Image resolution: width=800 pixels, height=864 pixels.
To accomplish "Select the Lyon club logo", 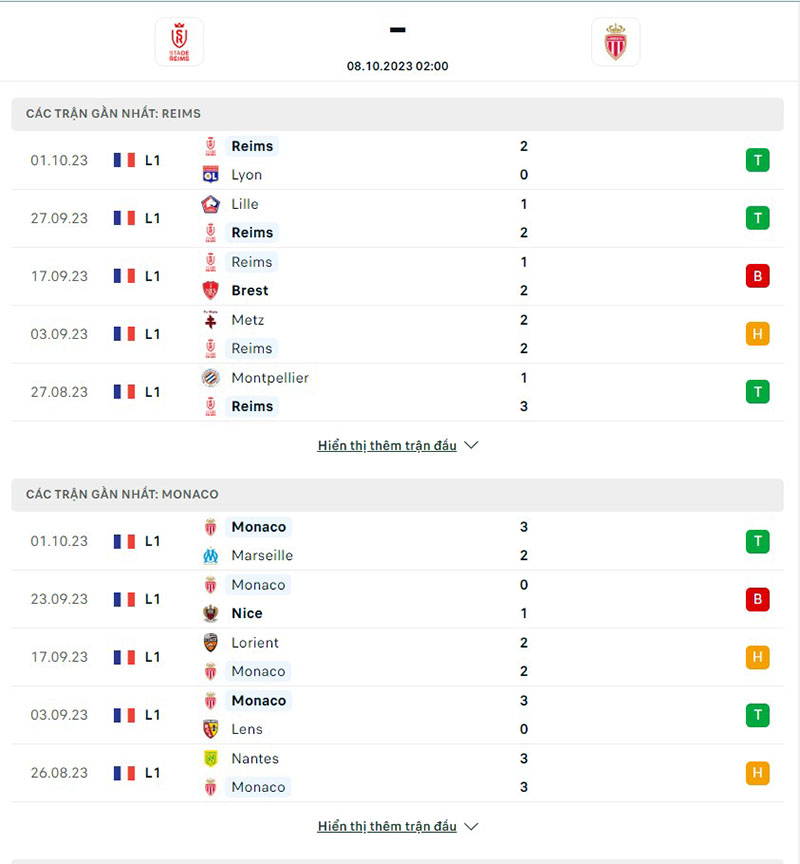I will click(x=212, y=174).
